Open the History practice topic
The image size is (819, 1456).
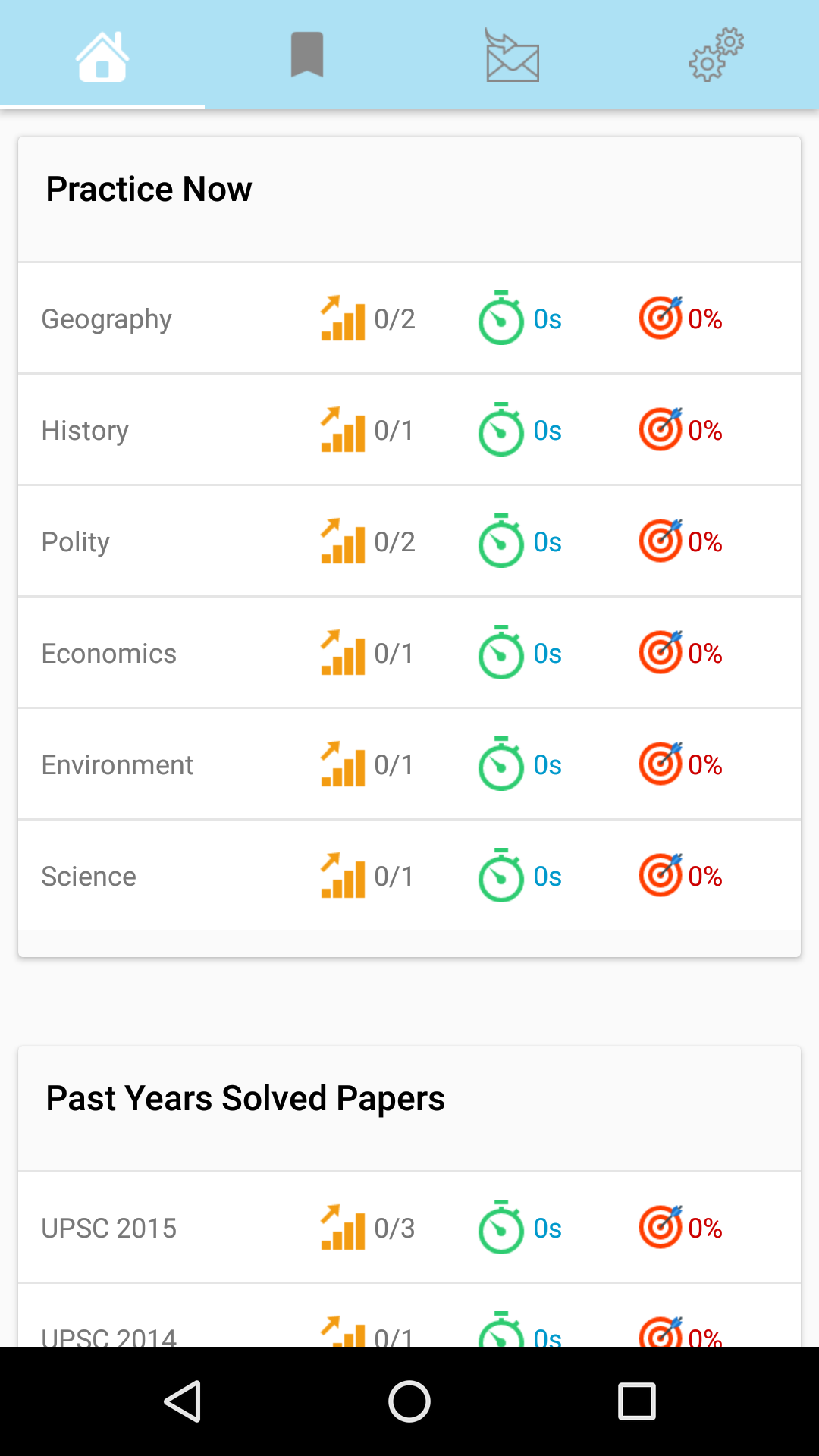[x=85, y=431]
